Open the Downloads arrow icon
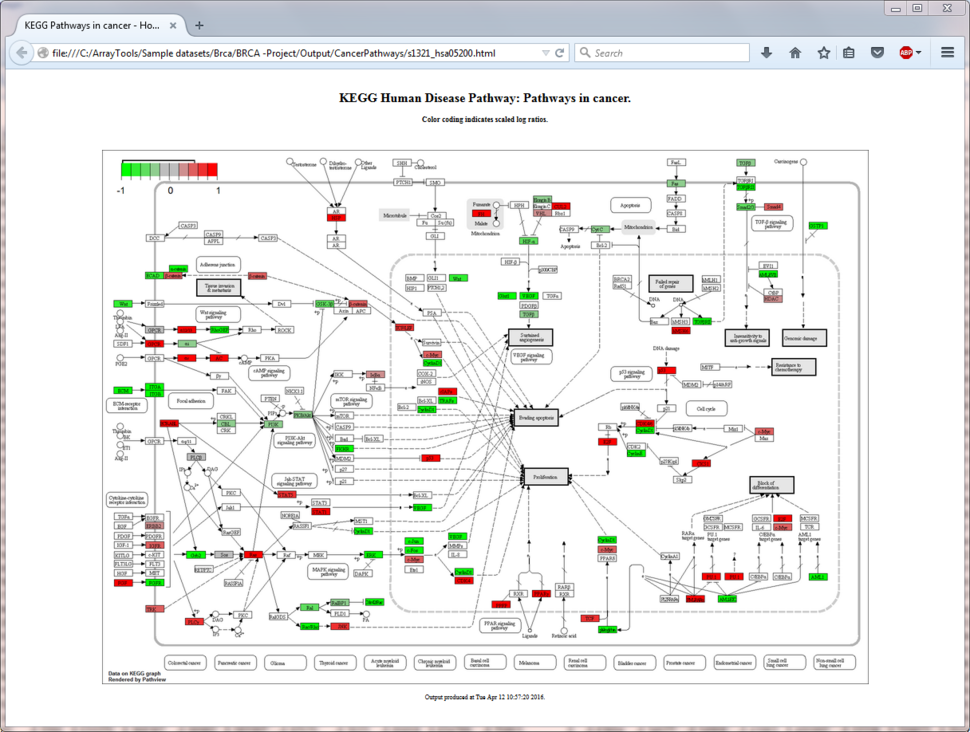 766,53
